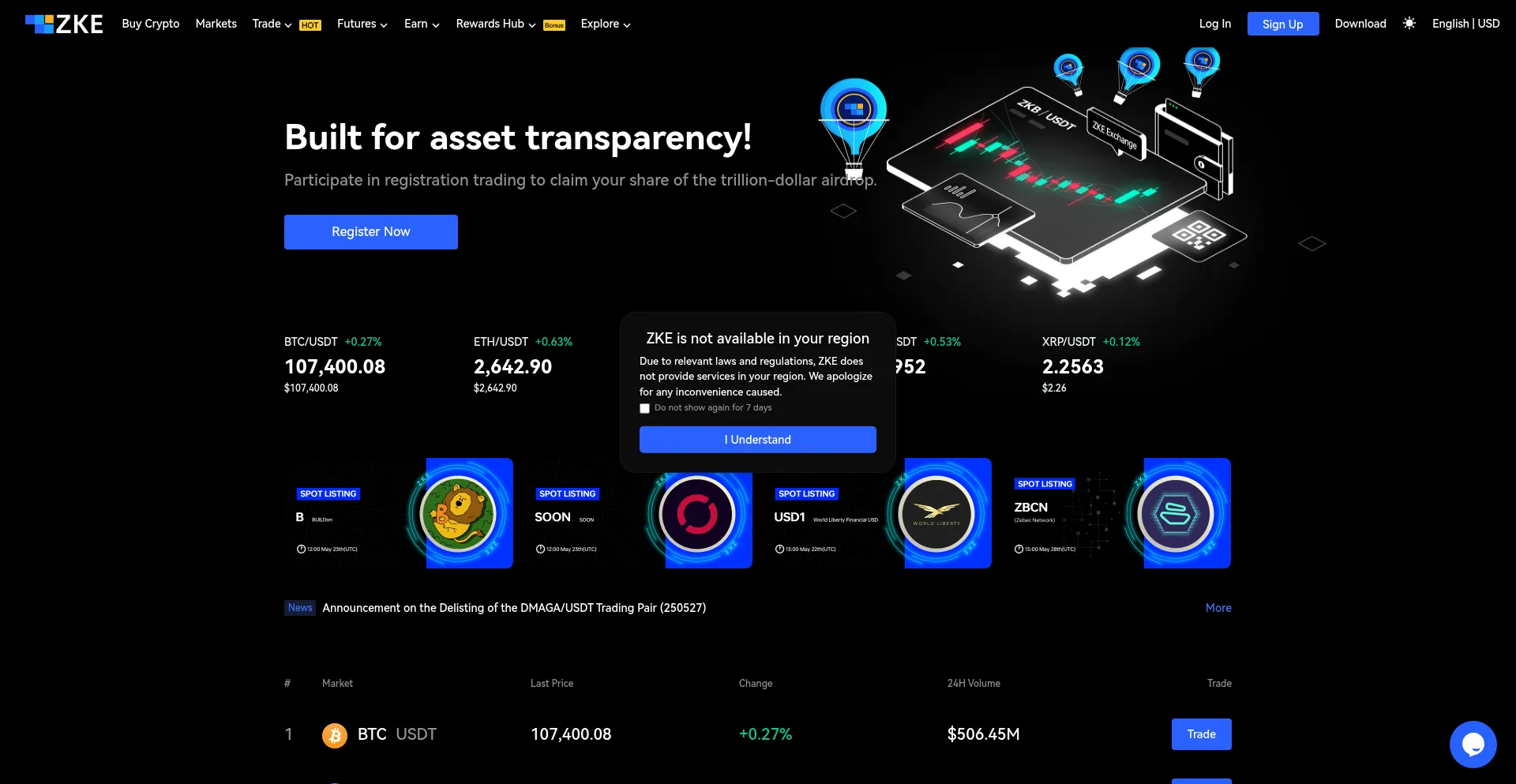
Task: Click Log In link
Action: (x=1215, y=24)
